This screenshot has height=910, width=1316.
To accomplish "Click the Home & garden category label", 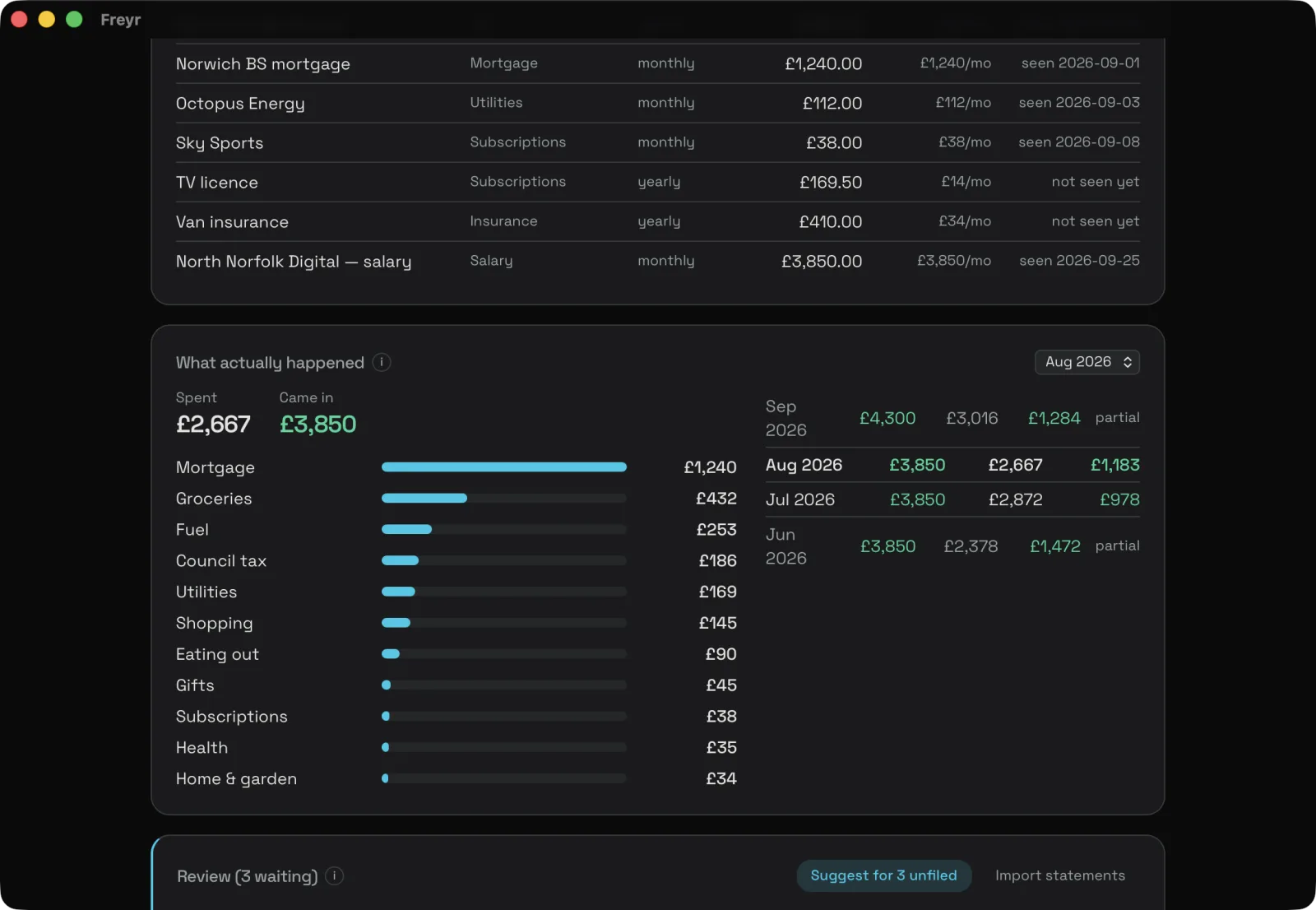I will pyautogui.click(x=236, y=779).
